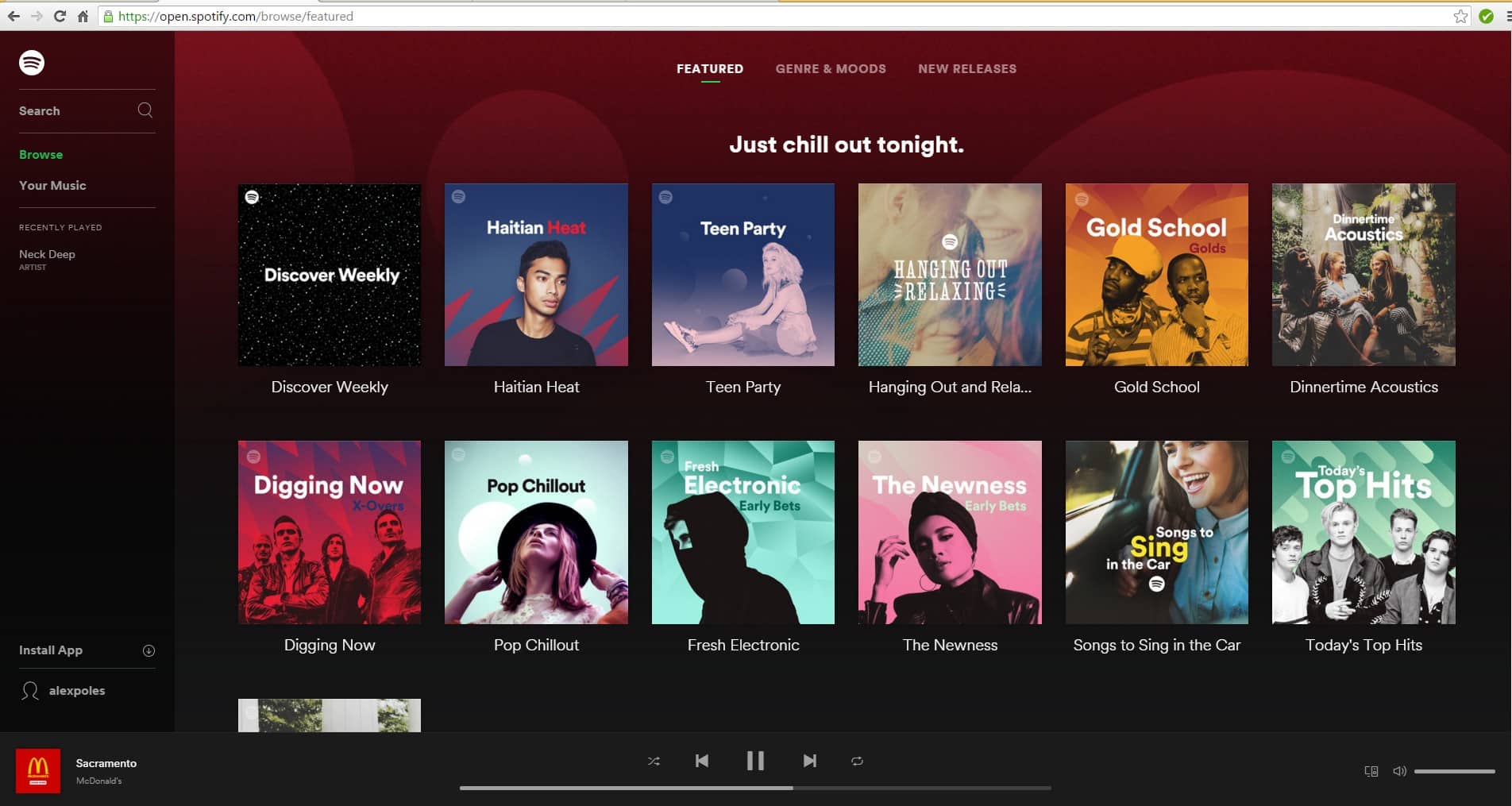Open Search using the magnifier icon

pos(145,110)
